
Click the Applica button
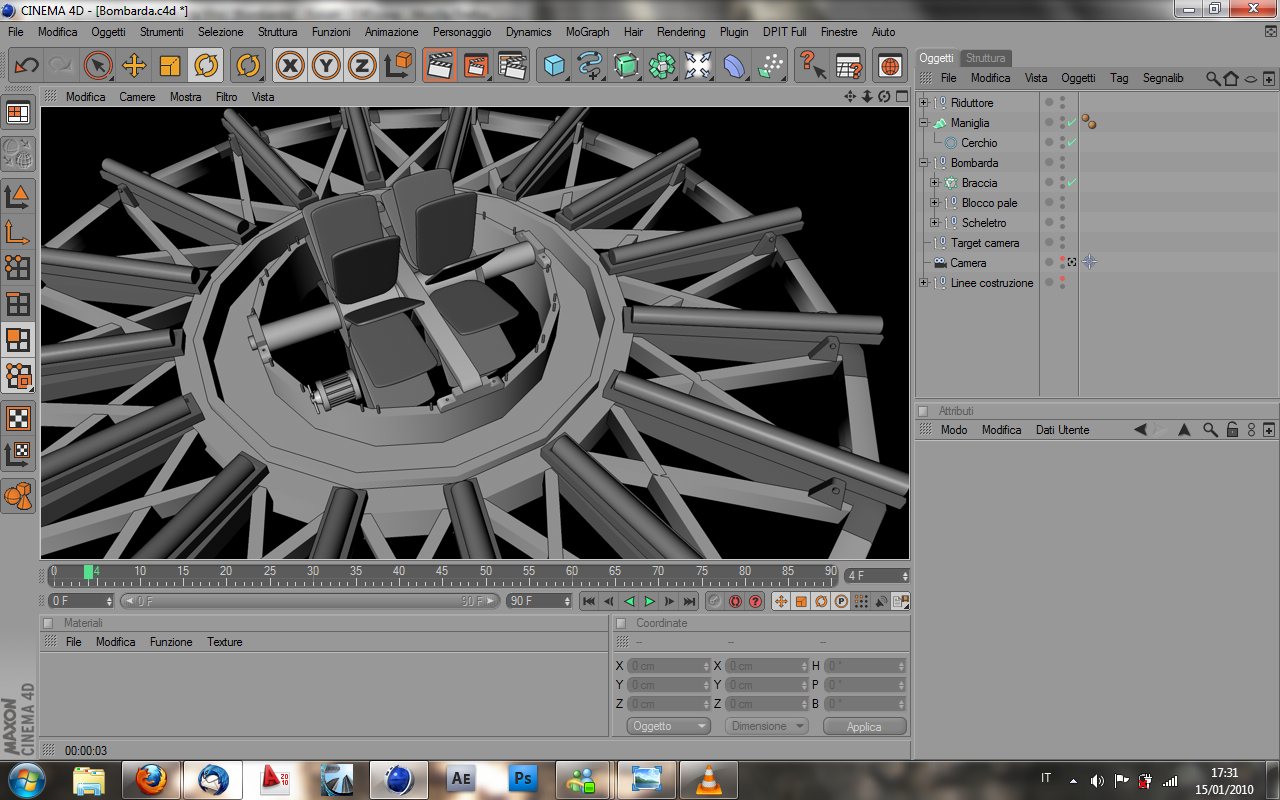(864, 727)
